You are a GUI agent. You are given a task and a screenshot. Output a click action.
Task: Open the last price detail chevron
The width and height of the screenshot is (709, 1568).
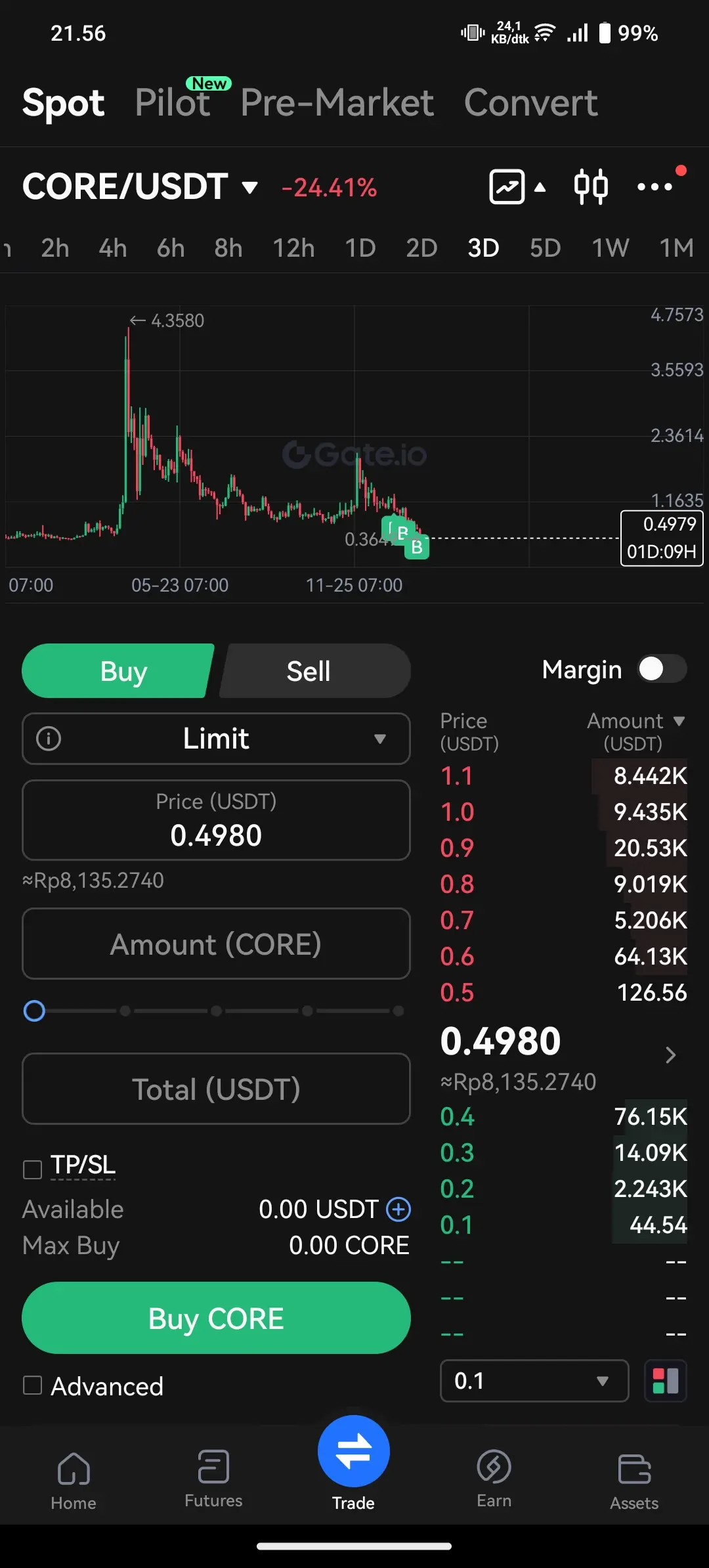tap(670, 1055)
